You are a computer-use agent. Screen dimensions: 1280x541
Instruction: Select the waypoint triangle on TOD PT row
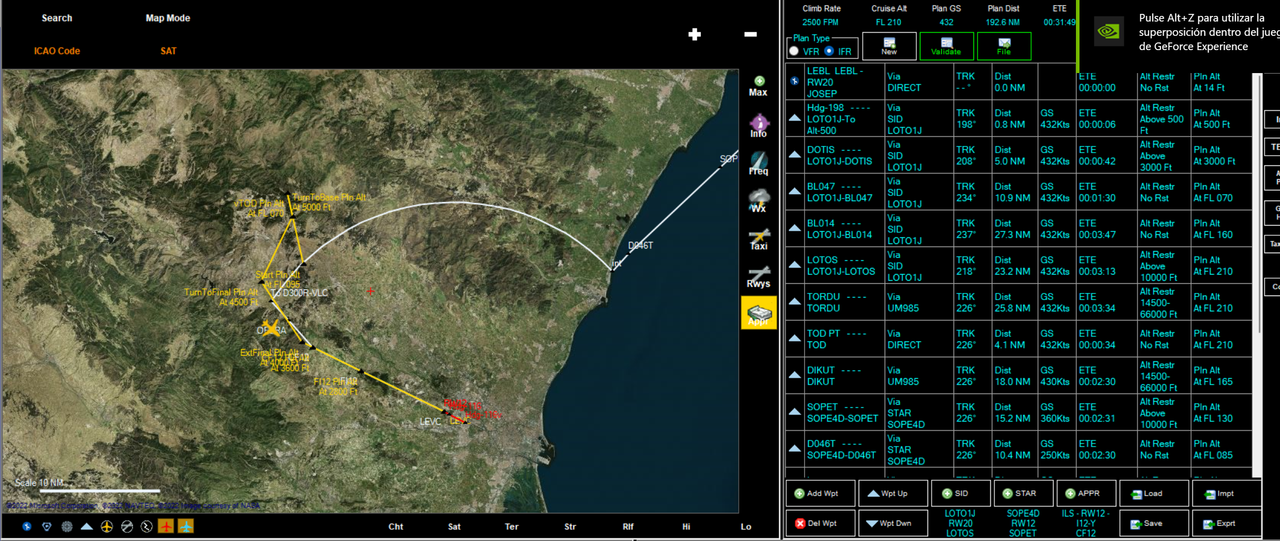click(795, 338)
